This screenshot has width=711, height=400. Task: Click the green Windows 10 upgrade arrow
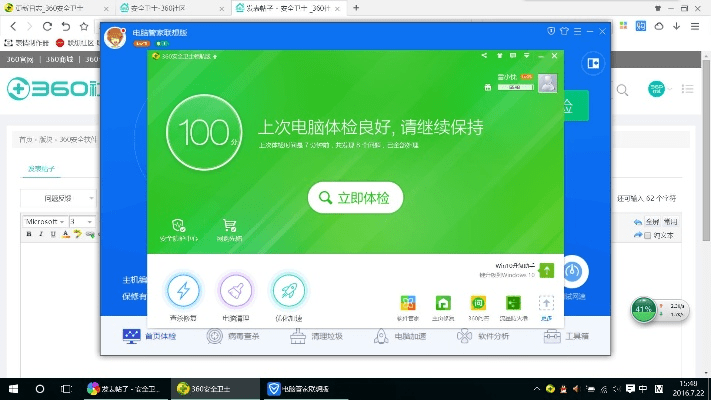[x=547, y=271]
